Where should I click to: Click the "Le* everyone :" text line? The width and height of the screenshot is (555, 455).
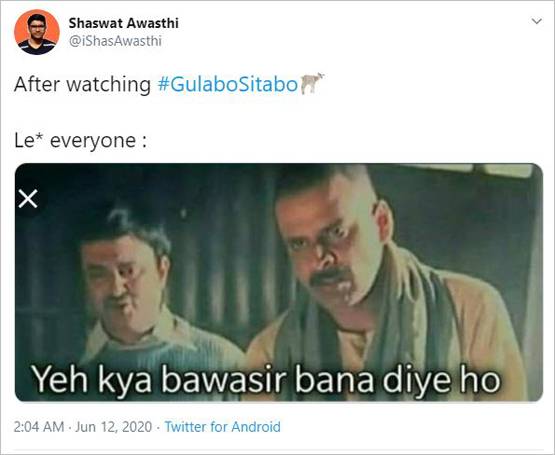point(80,141)
